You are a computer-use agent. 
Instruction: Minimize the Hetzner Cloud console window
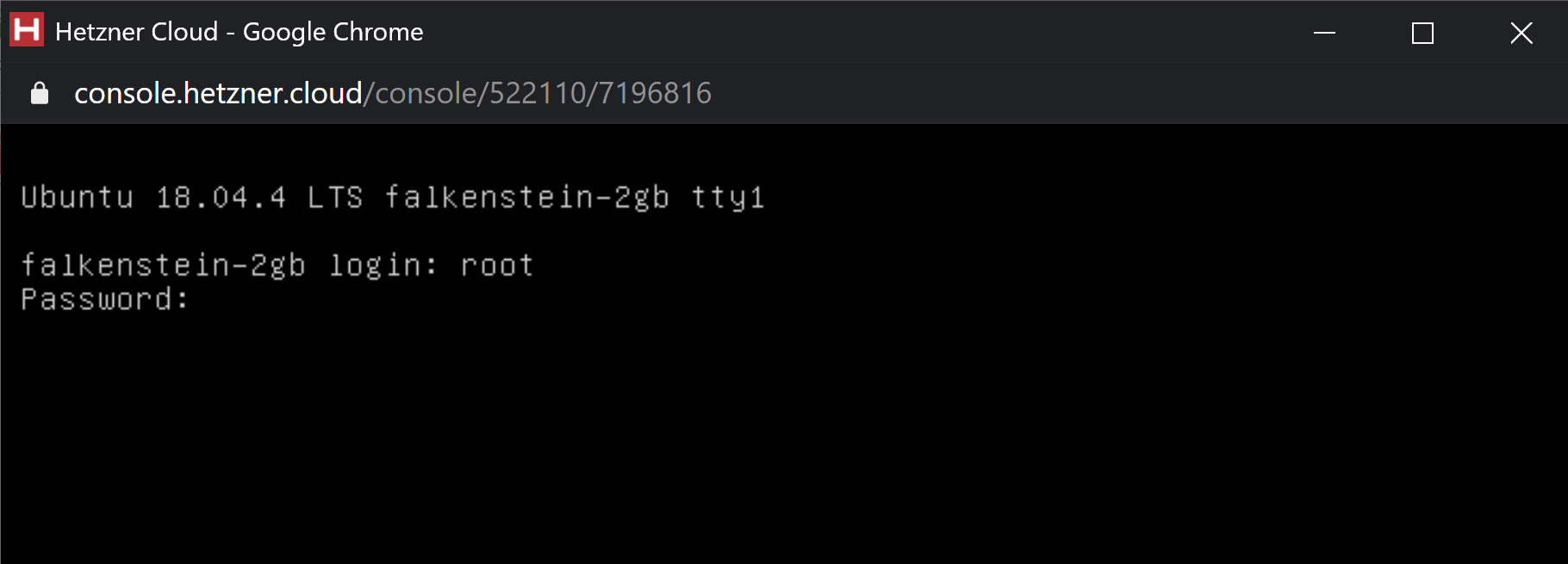pyautogui.click(x=1324, y=33)
